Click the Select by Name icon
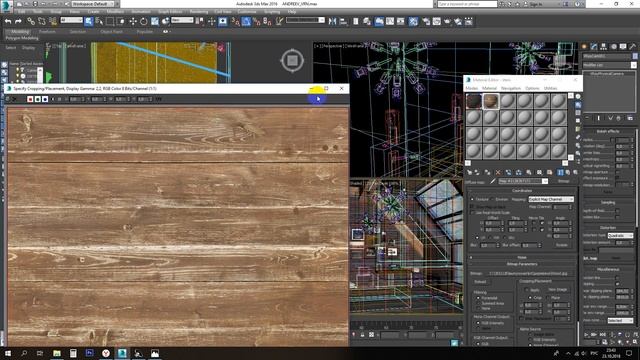Image resolution: width=640 pixels, height=360 pixels. [99, 21]
